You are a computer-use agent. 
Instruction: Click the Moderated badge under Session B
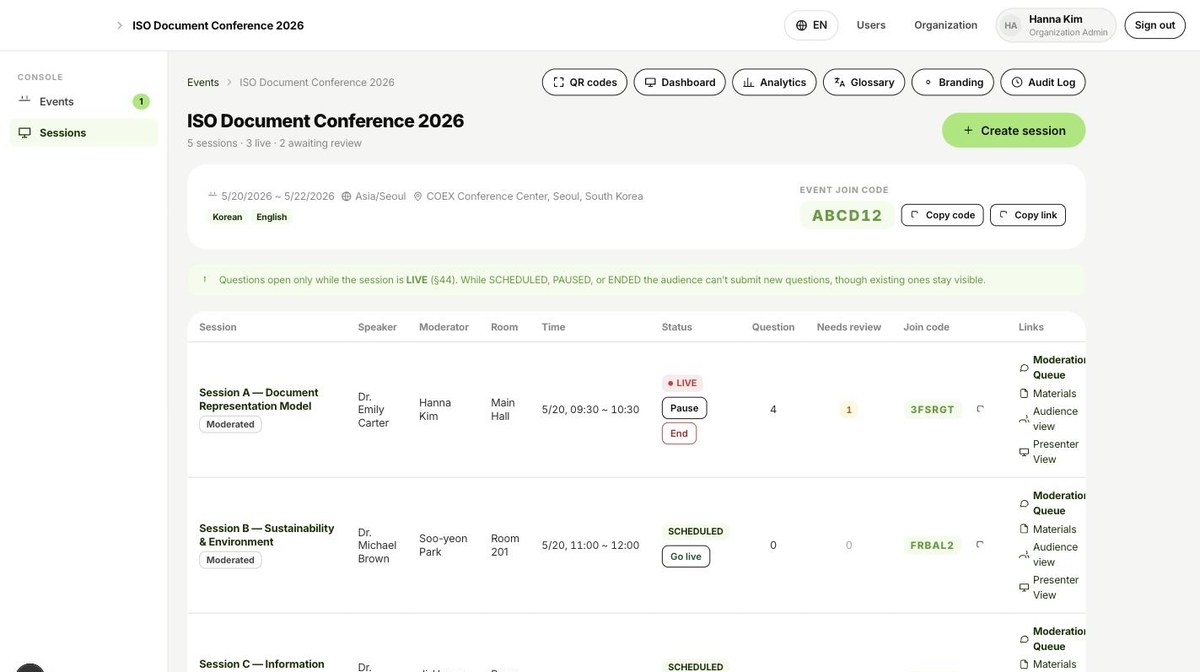[230, 560]
